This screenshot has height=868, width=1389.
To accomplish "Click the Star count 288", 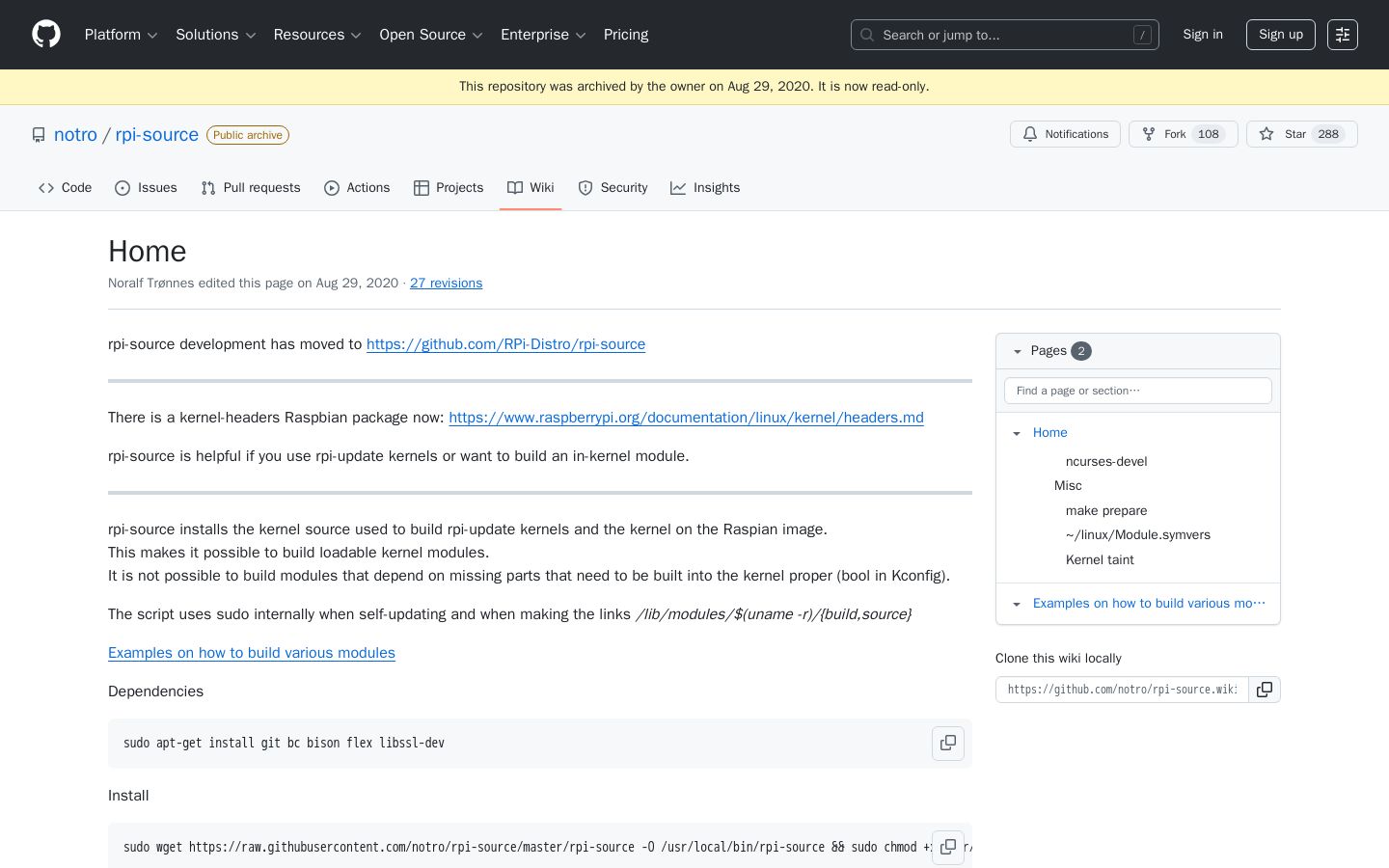I will tap(1328, 134).
